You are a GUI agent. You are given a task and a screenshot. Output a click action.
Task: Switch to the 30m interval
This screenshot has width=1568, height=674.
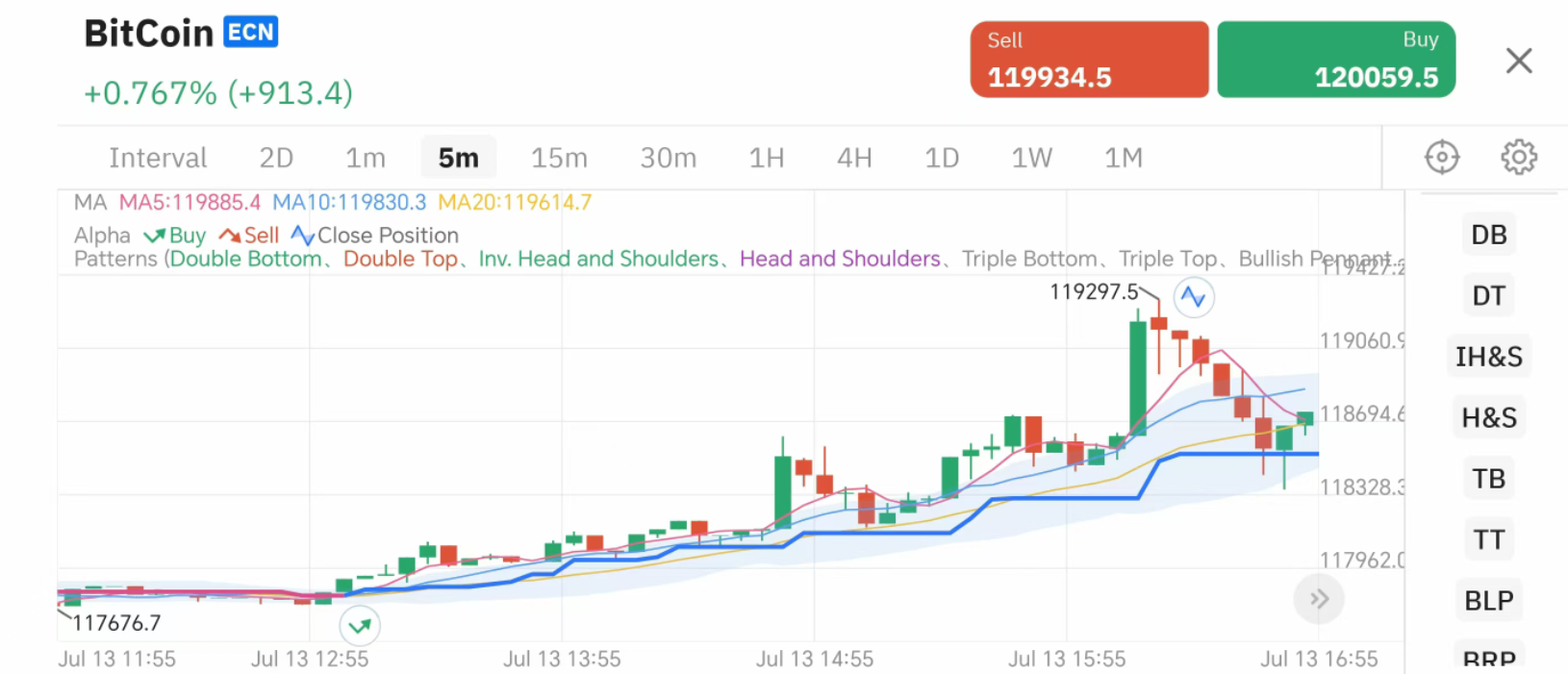click(x=669, y=158)
